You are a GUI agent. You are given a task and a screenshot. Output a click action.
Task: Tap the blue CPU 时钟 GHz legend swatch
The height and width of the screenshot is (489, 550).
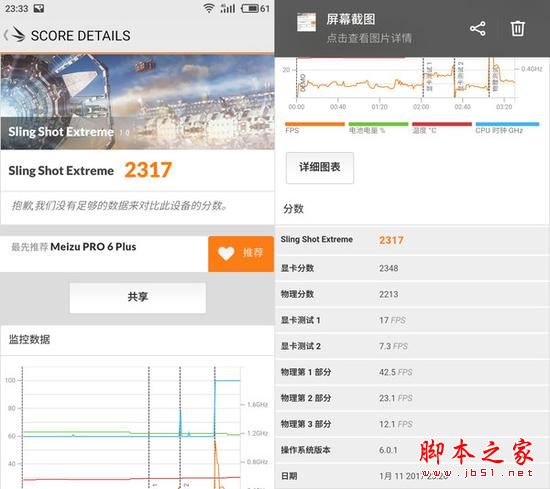point(507,124)
